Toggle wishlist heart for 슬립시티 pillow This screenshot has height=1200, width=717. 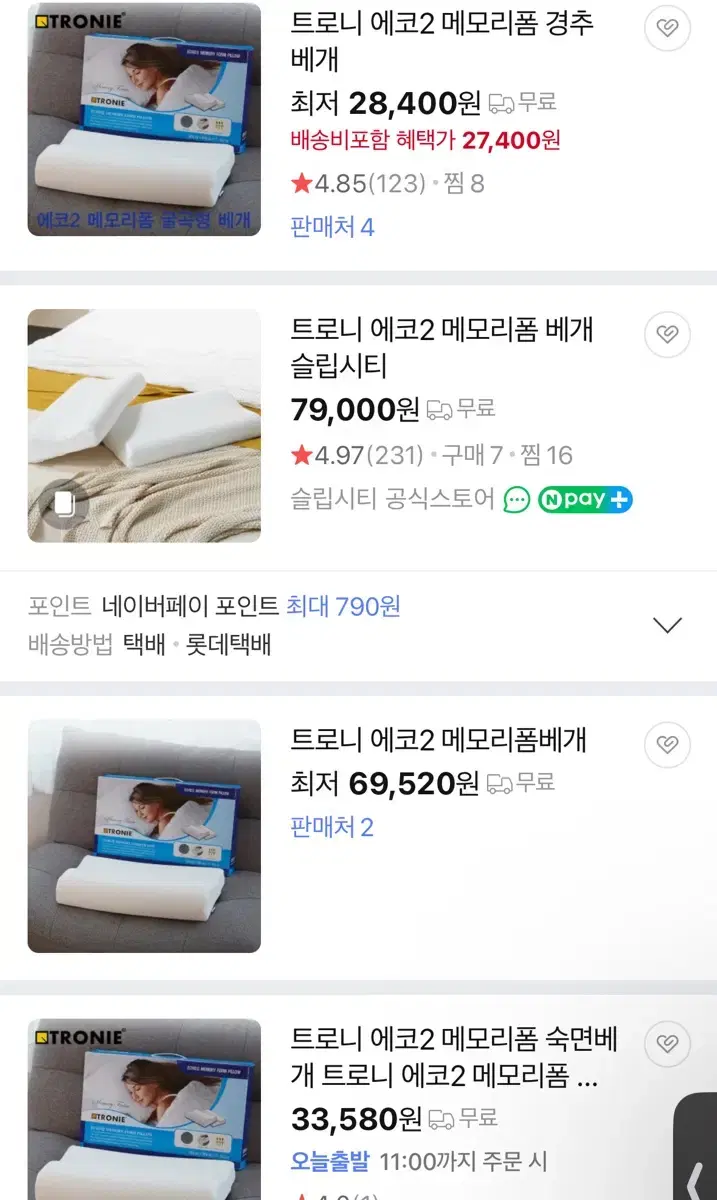[667, 334]
